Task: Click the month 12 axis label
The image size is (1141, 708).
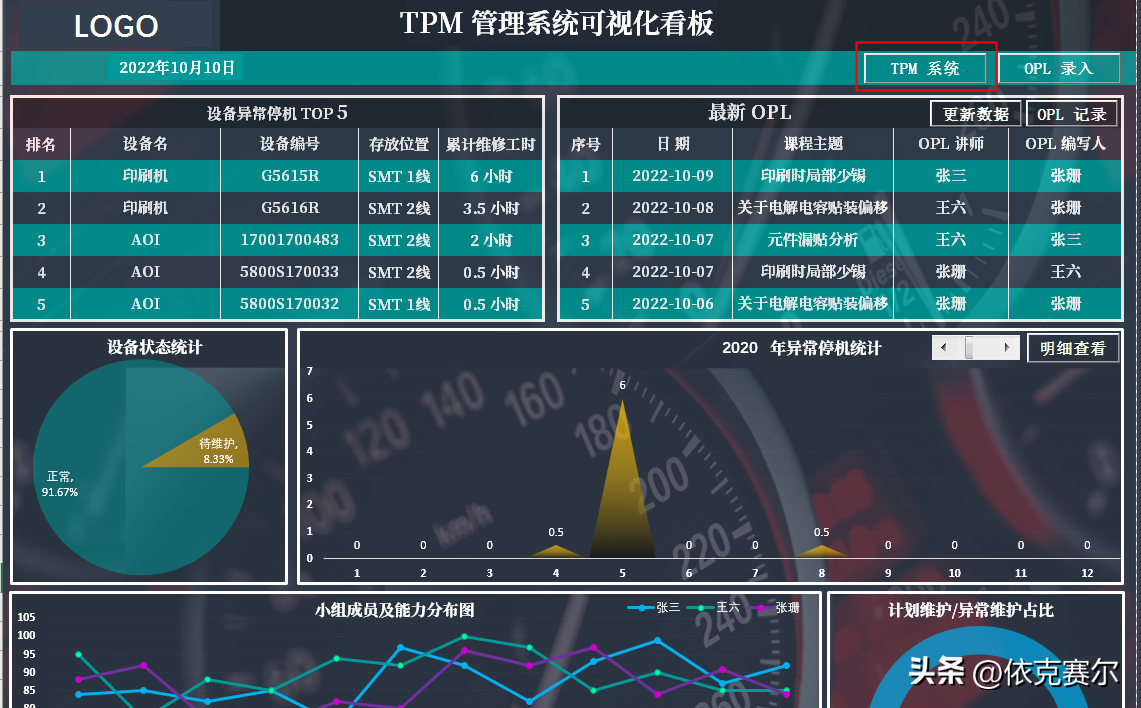Action: click(x=1087, y=573)
